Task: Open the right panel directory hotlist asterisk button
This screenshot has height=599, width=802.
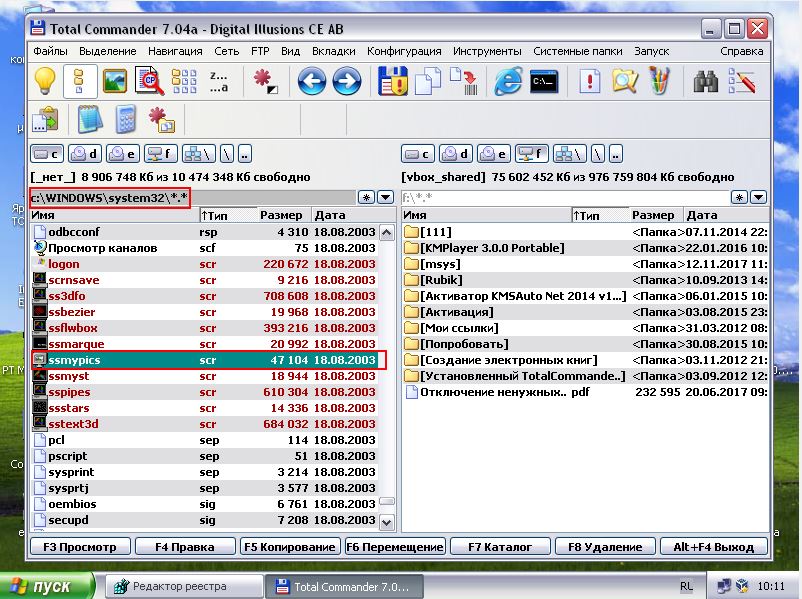Action: (739, 197)
